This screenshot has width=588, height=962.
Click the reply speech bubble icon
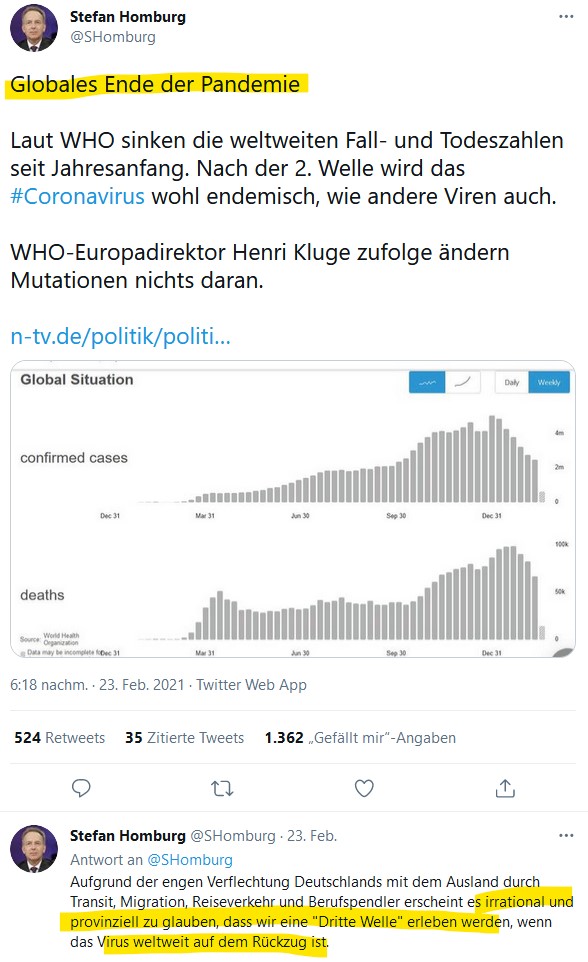(81, 788)
